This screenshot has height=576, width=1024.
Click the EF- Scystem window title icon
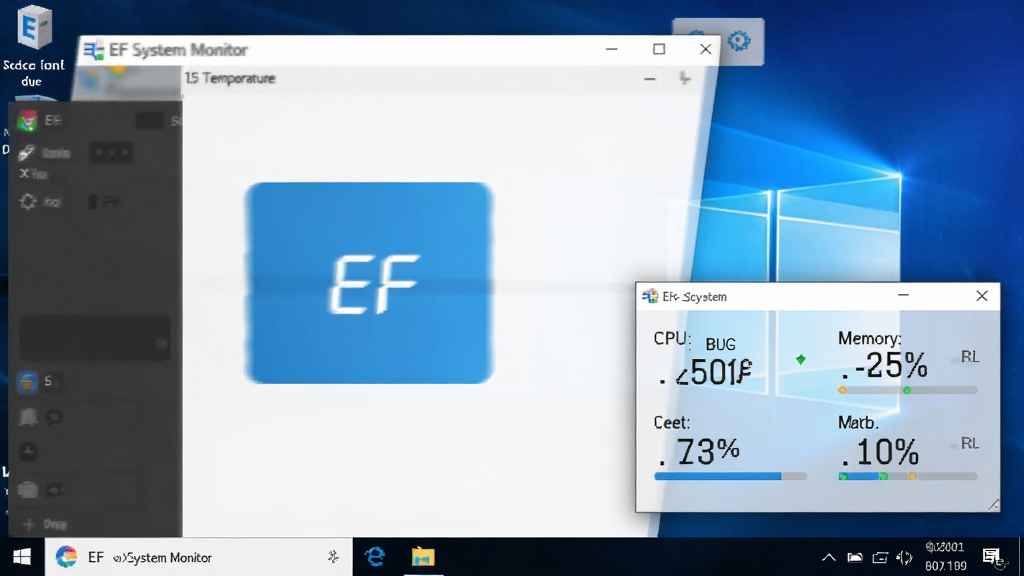tap(650, 296)
